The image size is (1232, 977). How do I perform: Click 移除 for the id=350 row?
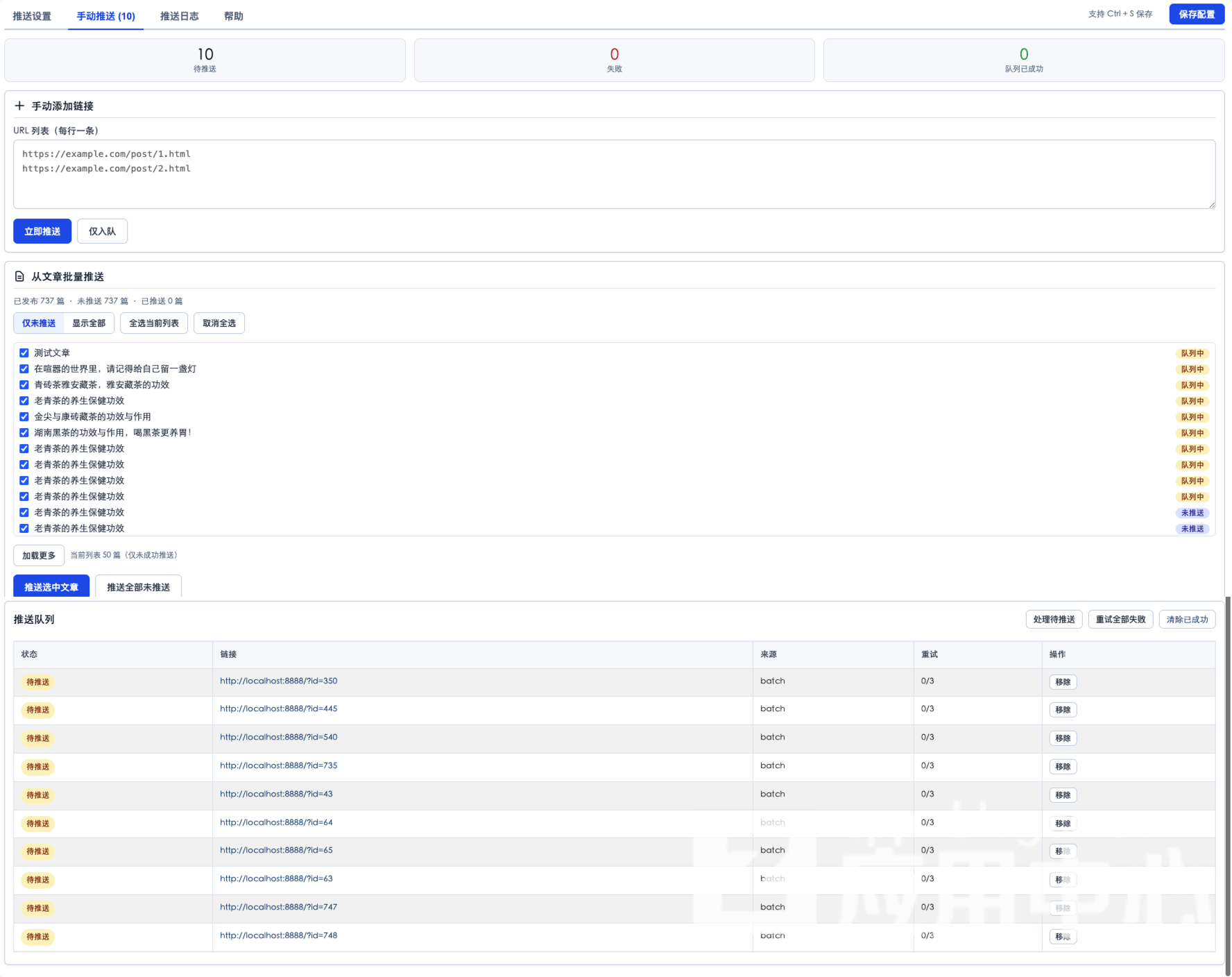tap(1063, 682)
